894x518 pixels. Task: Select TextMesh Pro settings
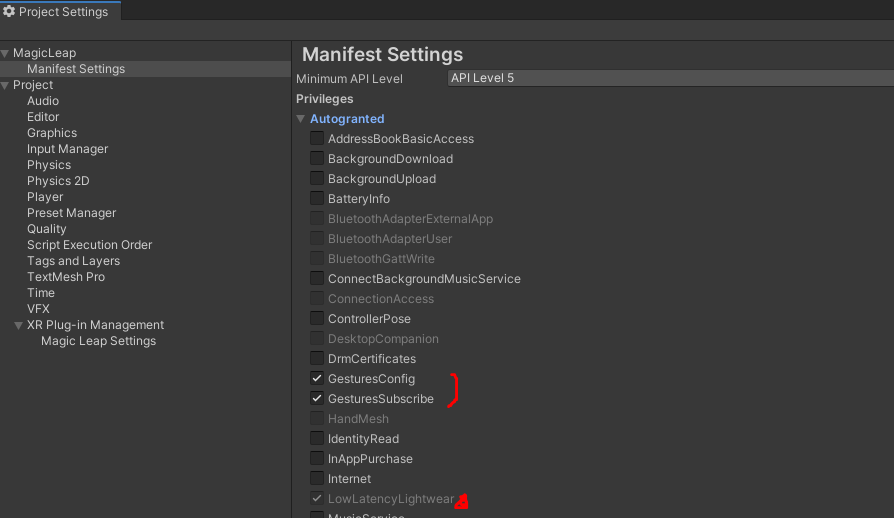coord(66,277)
